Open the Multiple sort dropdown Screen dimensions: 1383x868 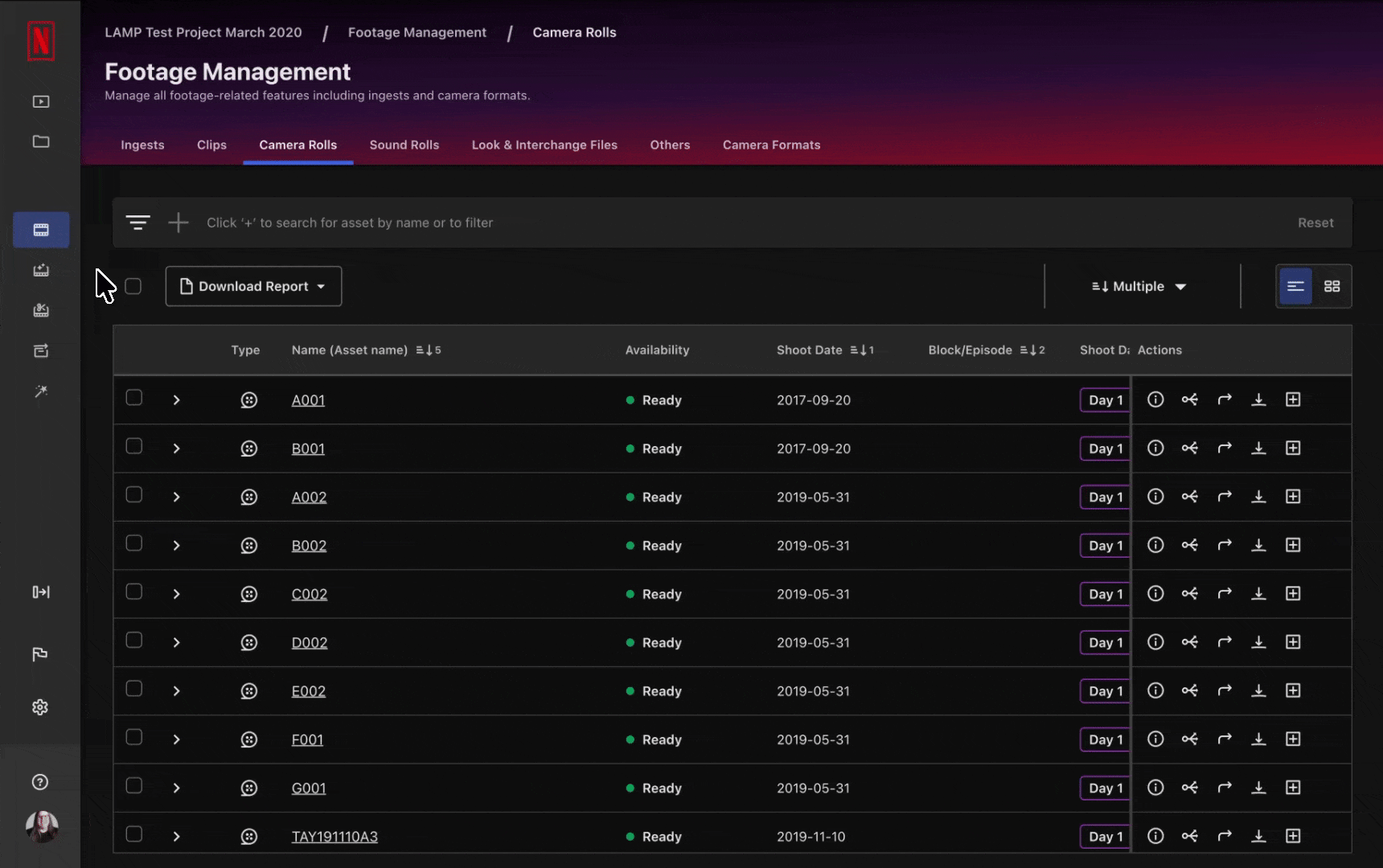[1138, 286]
